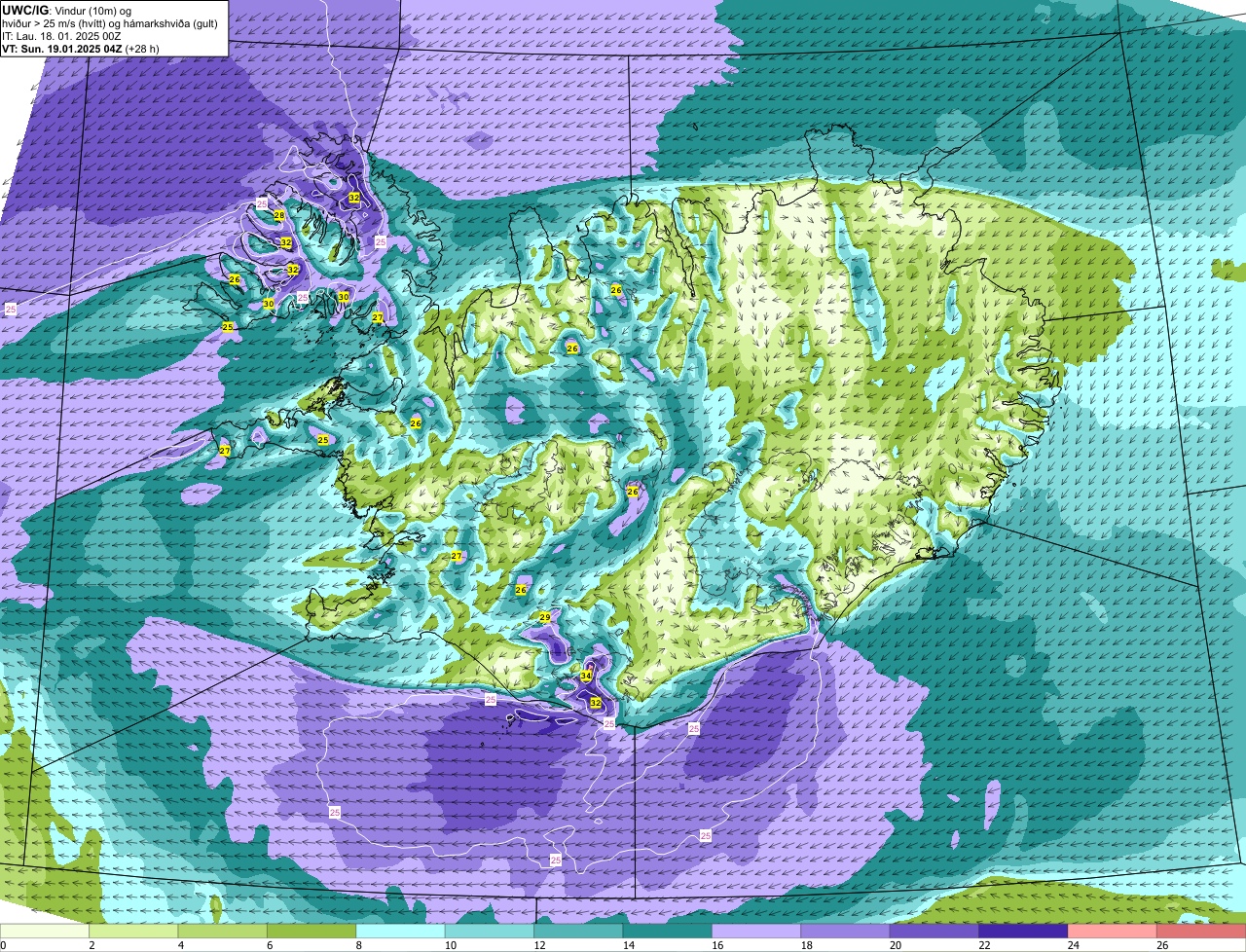Select the 20–22 m/s violet legend swatch
The width and height of the screenshot is (1246, 952).
[934, 932]
